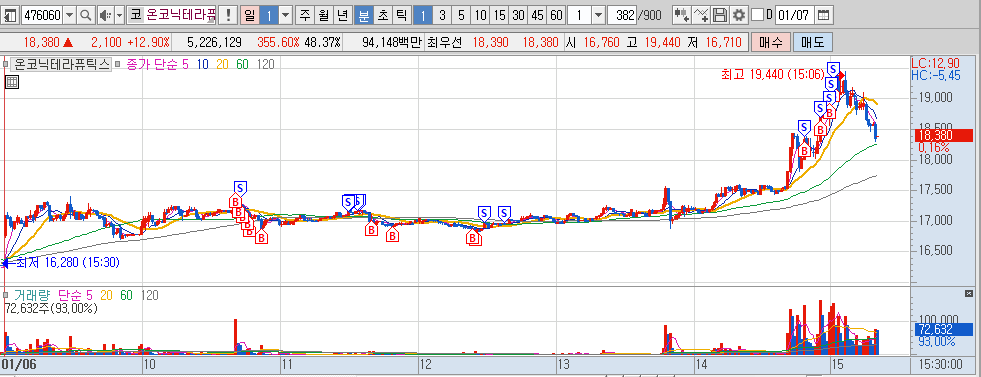Open the dropdown arrow beside the speaker icon
The height and width of the screenshot is (377, 981).
(x=119, y=14)
